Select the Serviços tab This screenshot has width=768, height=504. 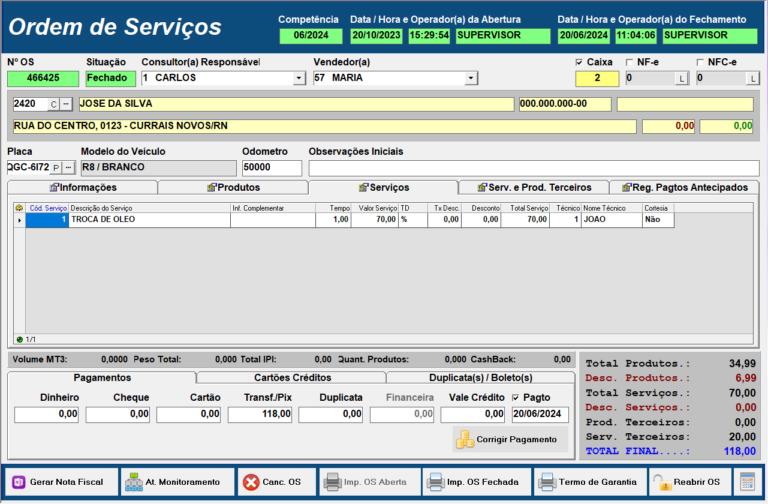coord(384,188)
